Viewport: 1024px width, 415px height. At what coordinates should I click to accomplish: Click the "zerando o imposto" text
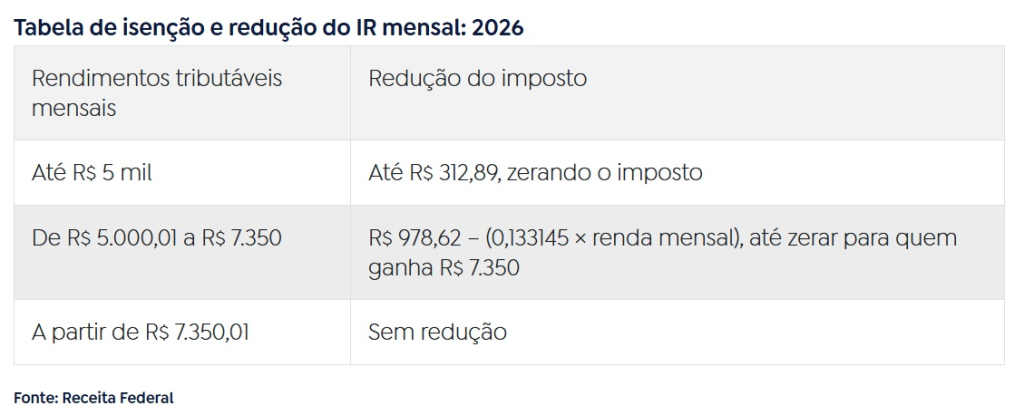pyautogui.click(x=604, y=172)
